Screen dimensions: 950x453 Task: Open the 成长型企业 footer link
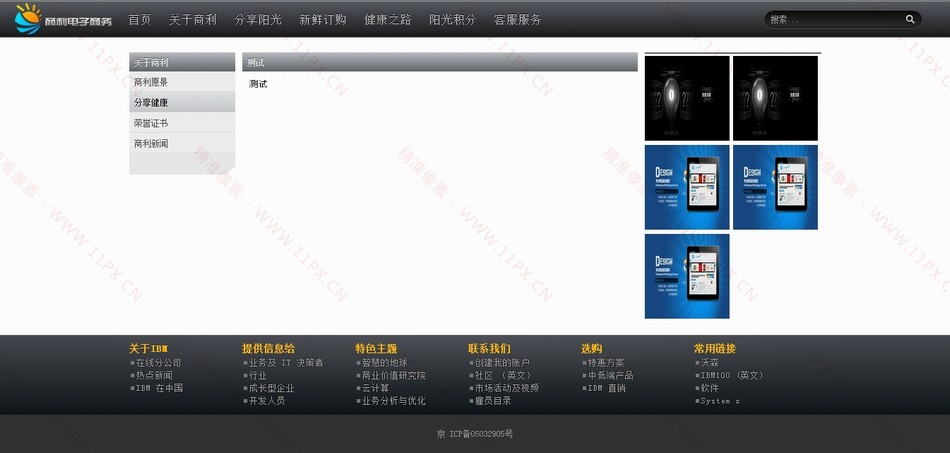click(271, 388)
